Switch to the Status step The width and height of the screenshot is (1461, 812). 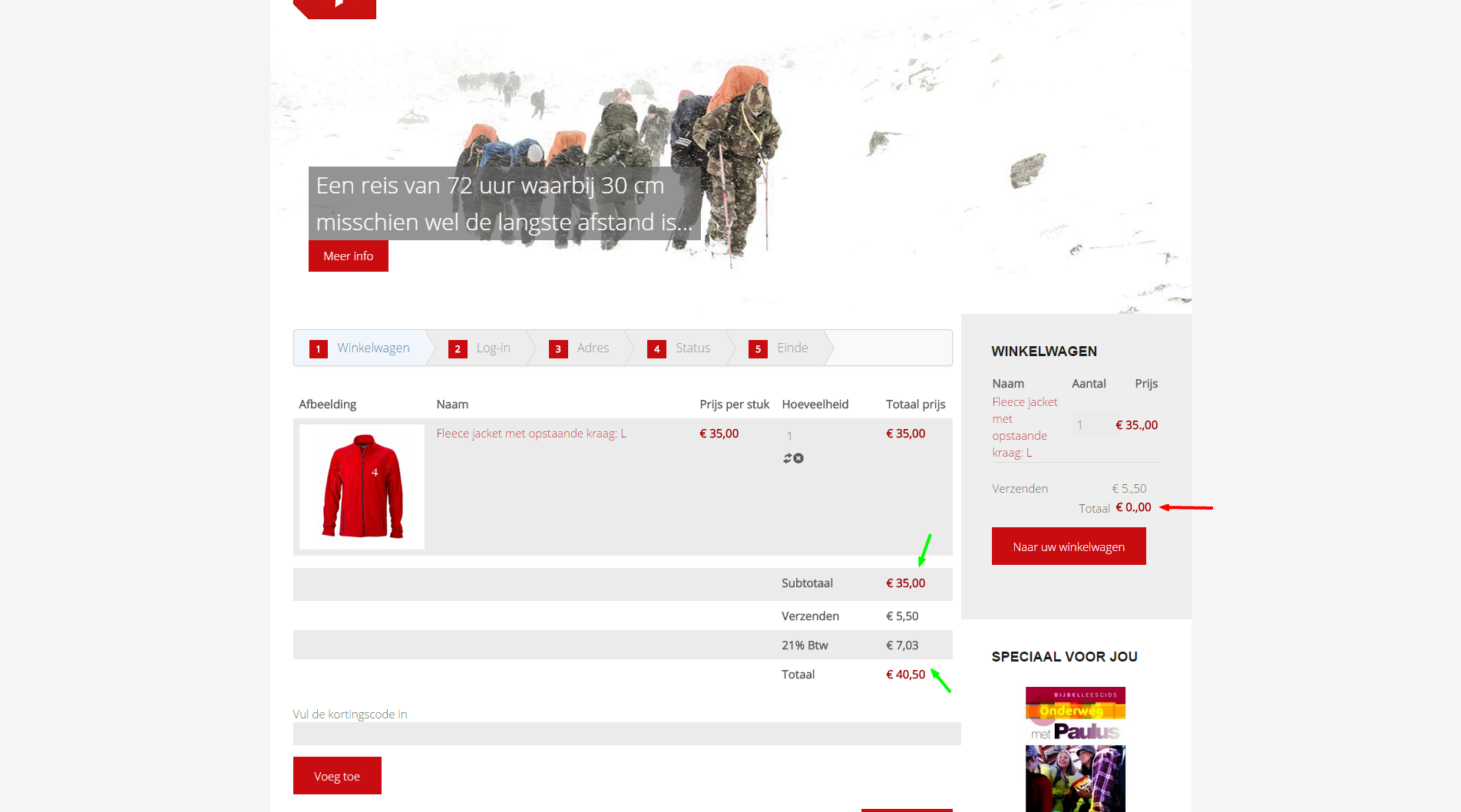(x=679, y=348)
